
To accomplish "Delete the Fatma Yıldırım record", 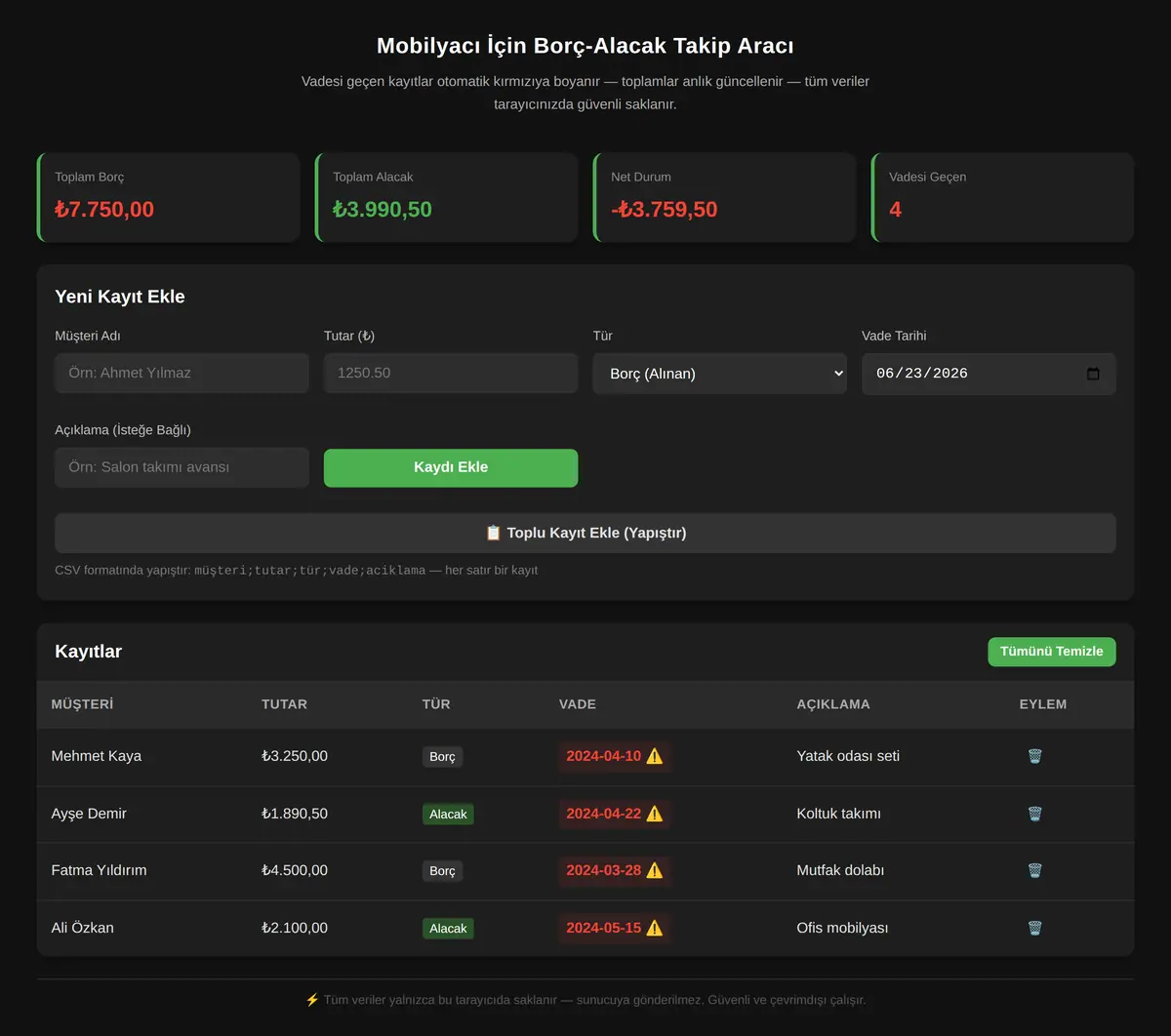I will pos(1035,870).
